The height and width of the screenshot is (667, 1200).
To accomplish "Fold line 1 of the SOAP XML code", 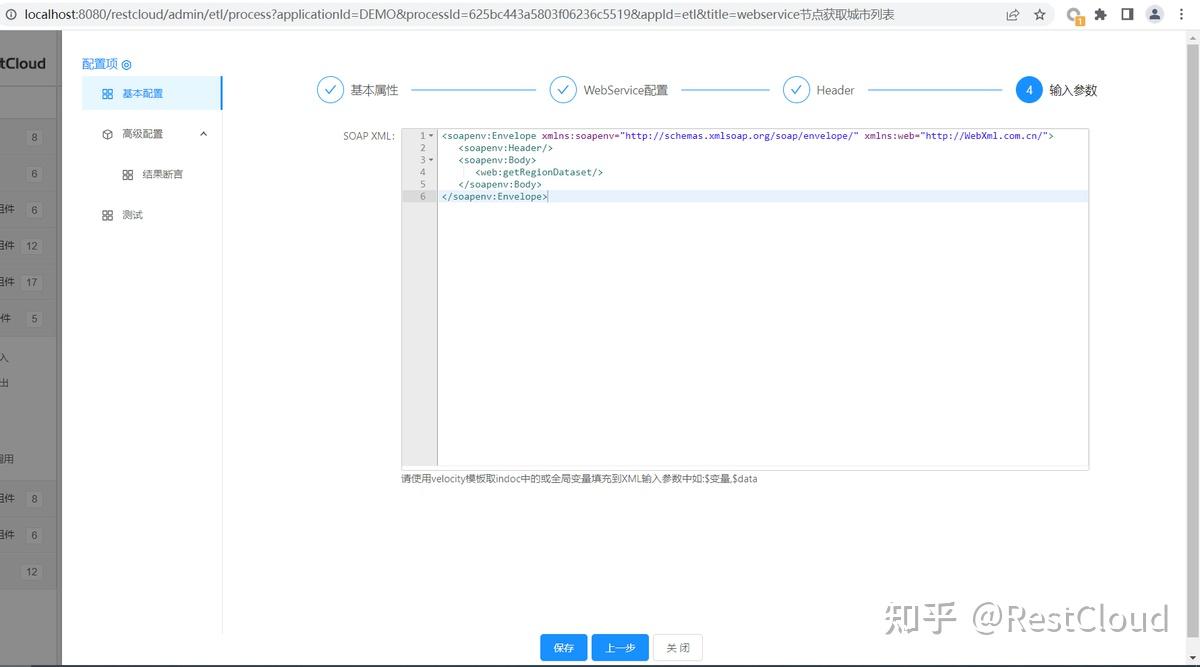I will [430, 135].
